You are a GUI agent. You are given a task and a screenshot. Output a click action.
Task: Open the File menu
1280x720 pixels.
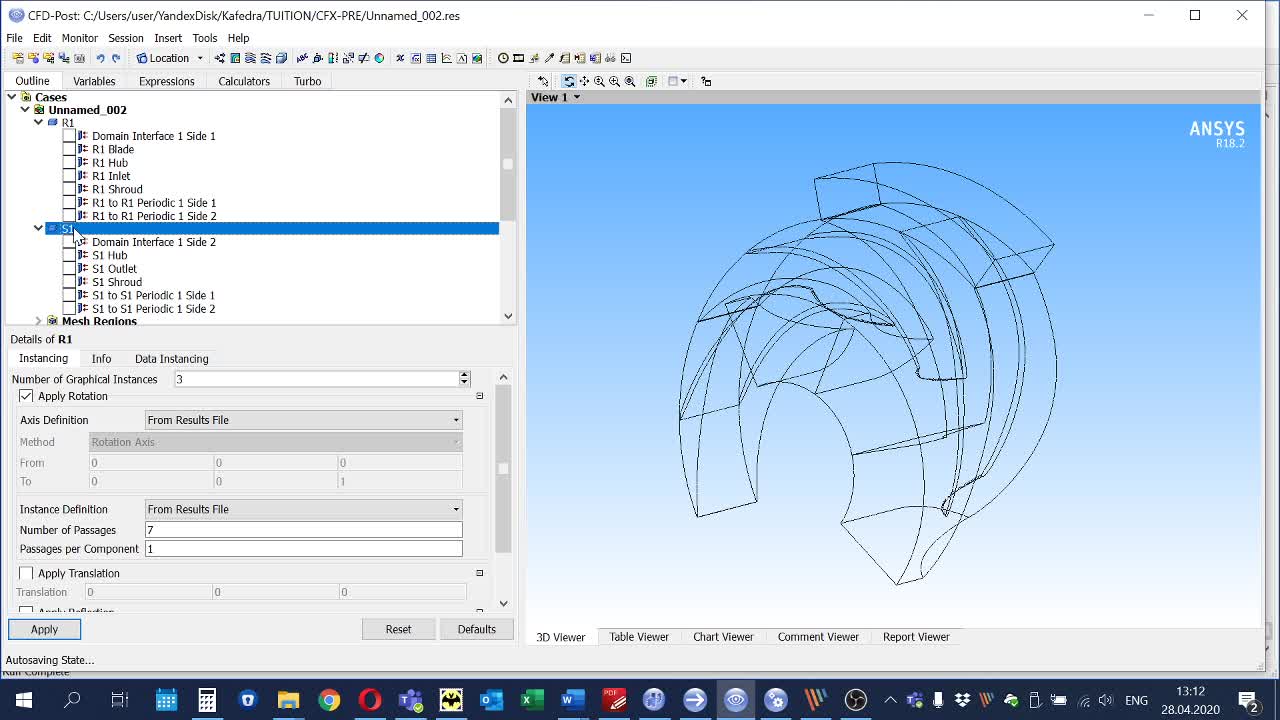pos(14,38)
